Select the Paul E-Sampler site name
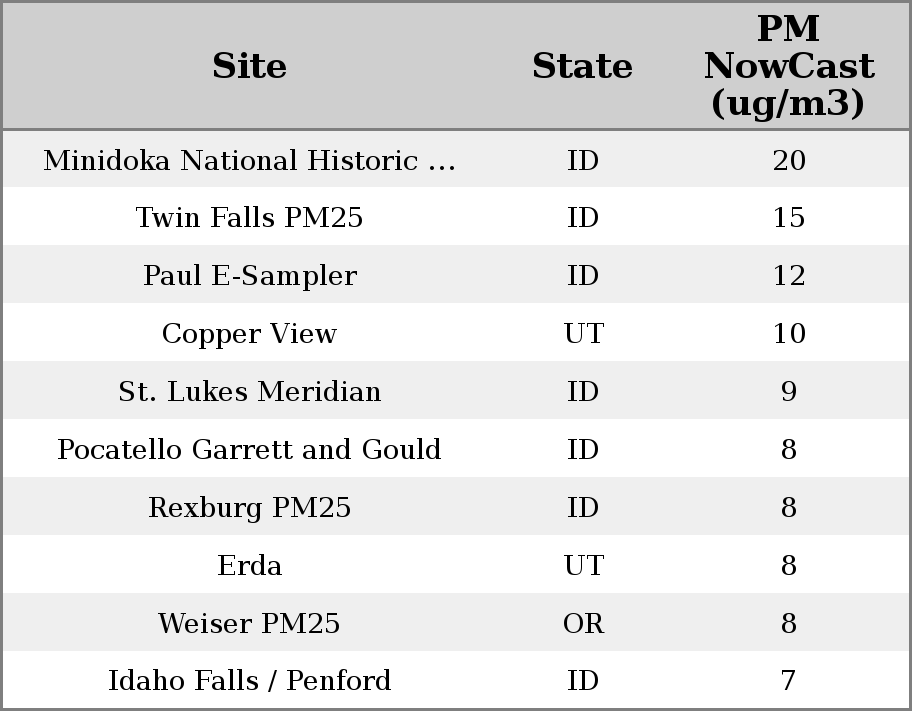 249,276
